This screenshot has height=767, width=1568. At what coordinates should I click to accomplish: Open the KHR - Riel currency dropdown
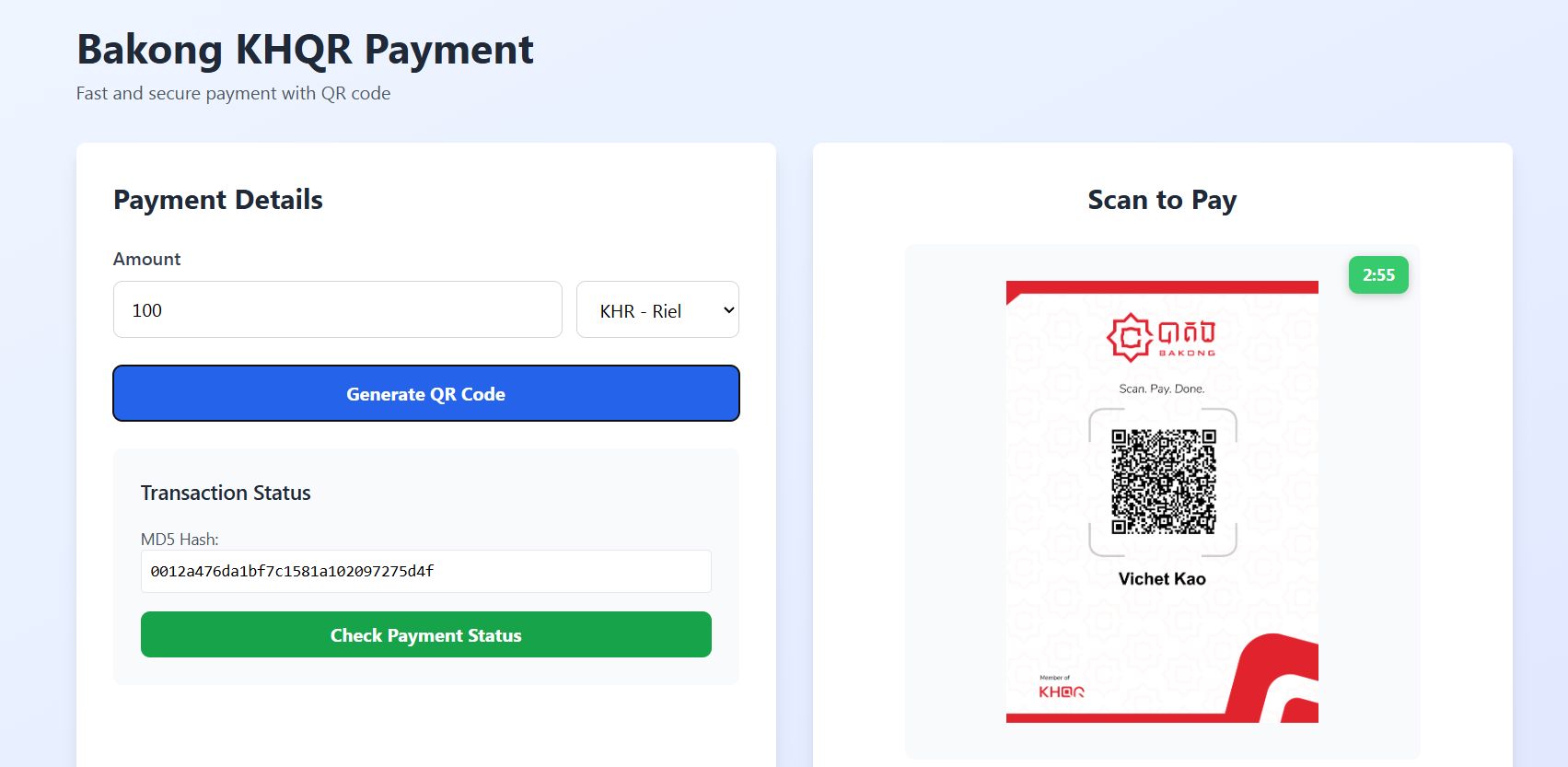tap(657, 309)
